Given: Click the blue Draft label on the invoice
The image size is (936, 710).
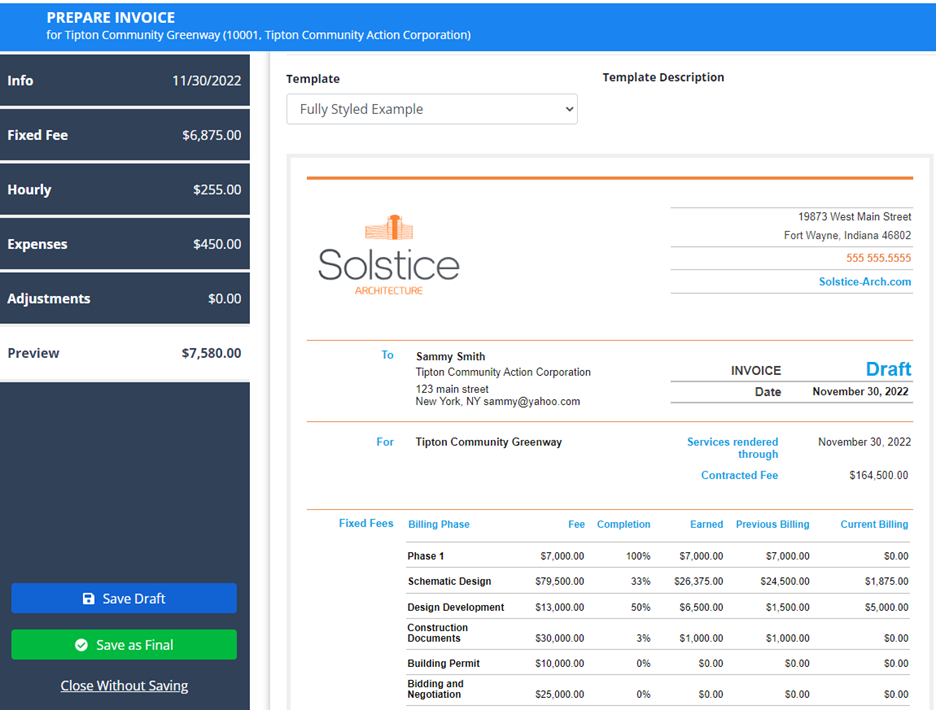Looking at the screenshot, I should 888,369.
